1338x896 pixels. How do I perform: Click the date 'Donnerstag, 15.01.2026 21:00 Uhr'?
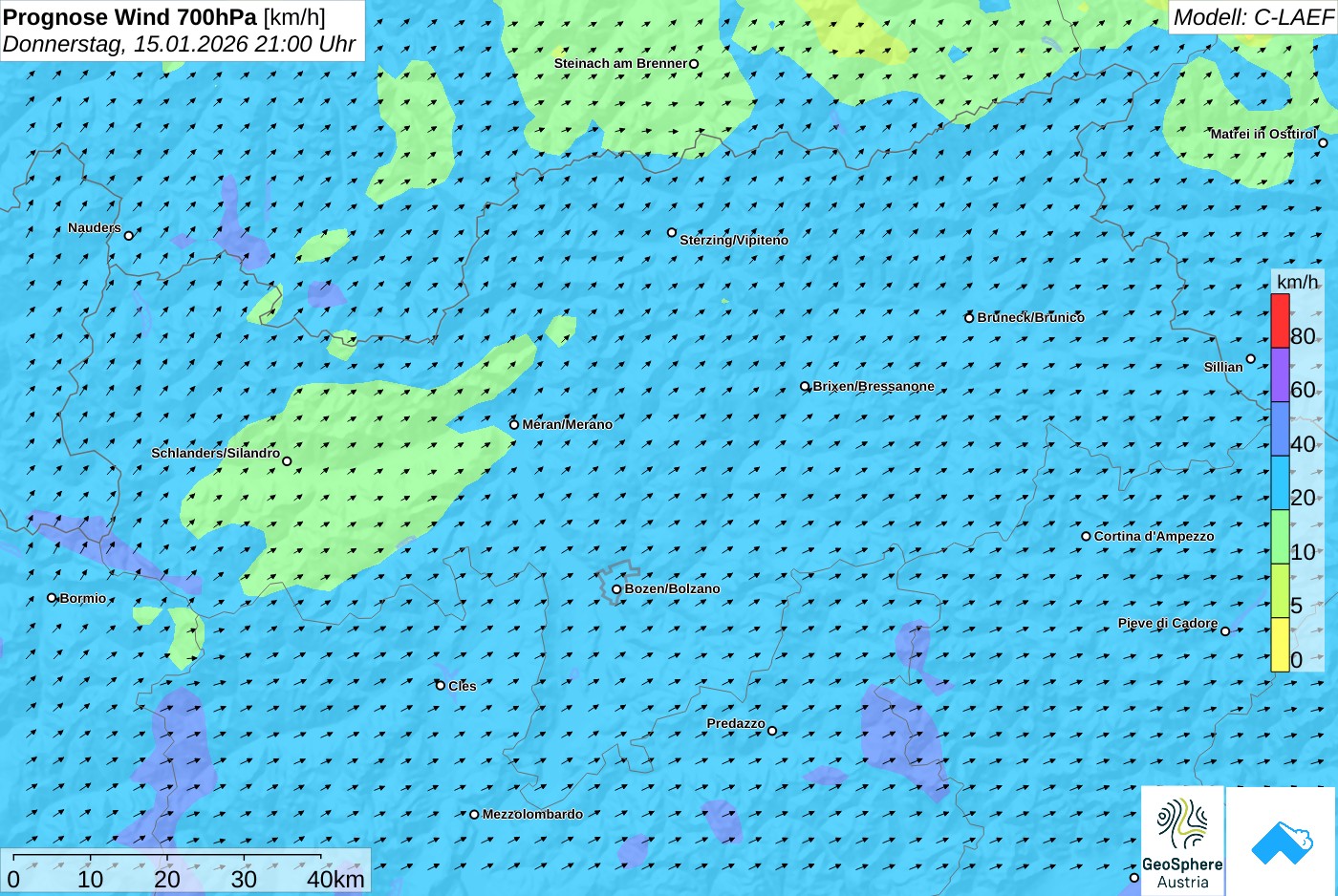180,44
